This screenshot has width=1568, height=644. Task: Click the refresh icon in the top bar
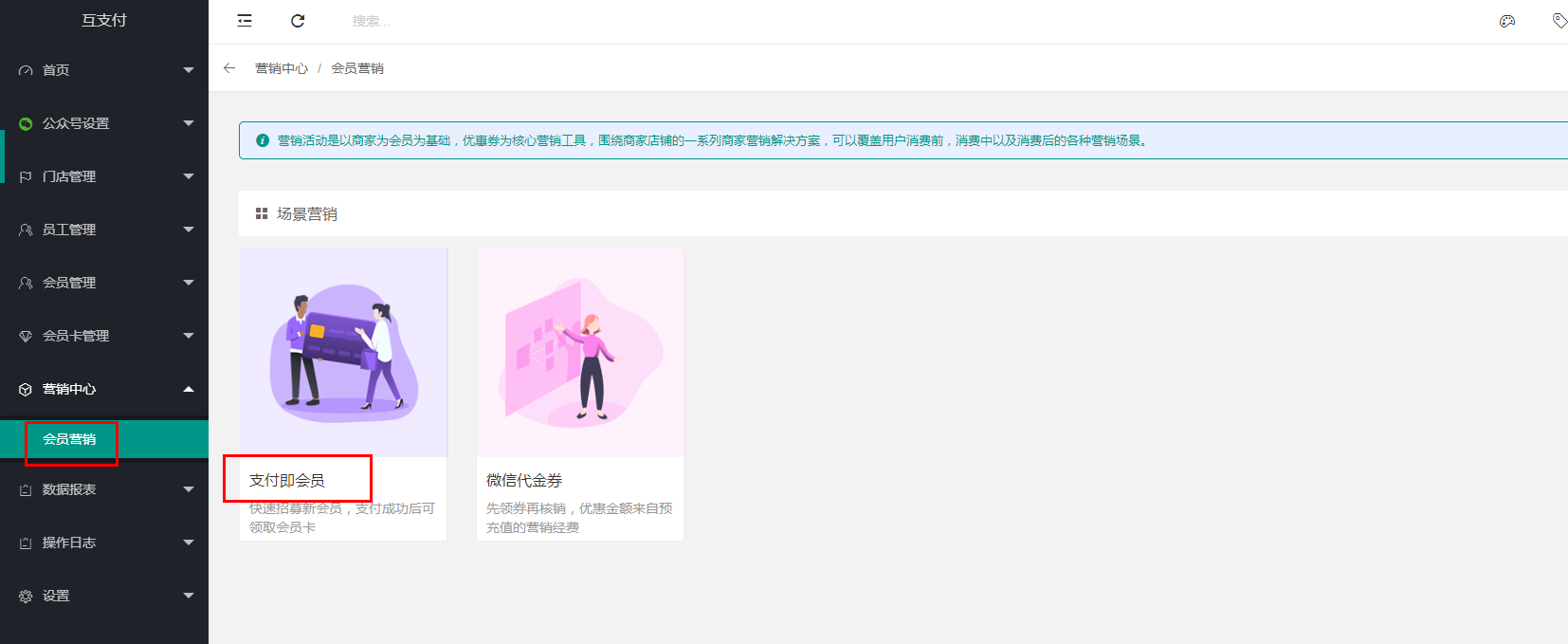click(298, 21)
